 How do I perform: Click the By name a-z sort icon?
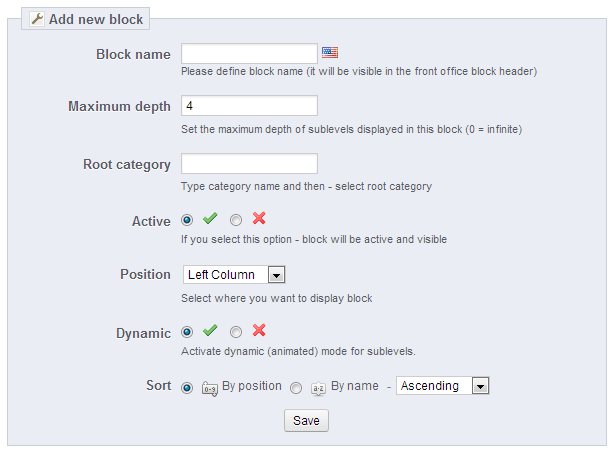click(319, 388)
